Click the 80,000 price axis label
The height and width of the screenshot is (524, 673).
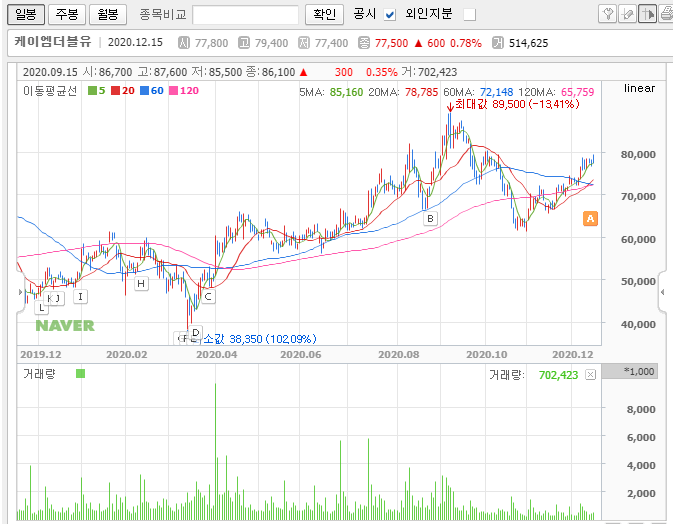[x=638, y=154]
